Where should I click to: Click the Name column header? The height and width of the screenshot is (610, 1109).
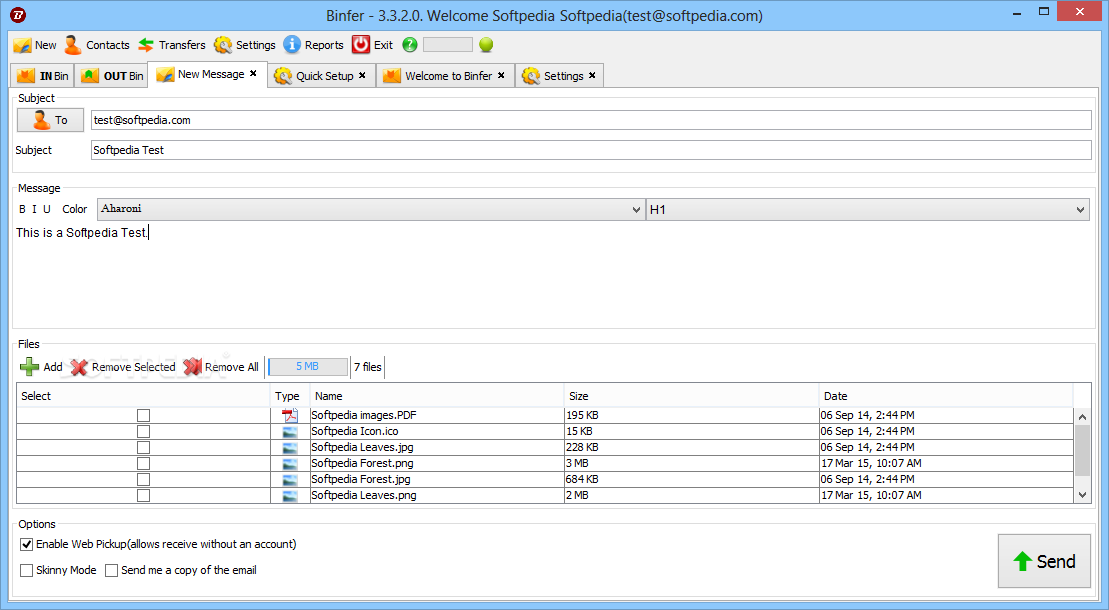437,396
